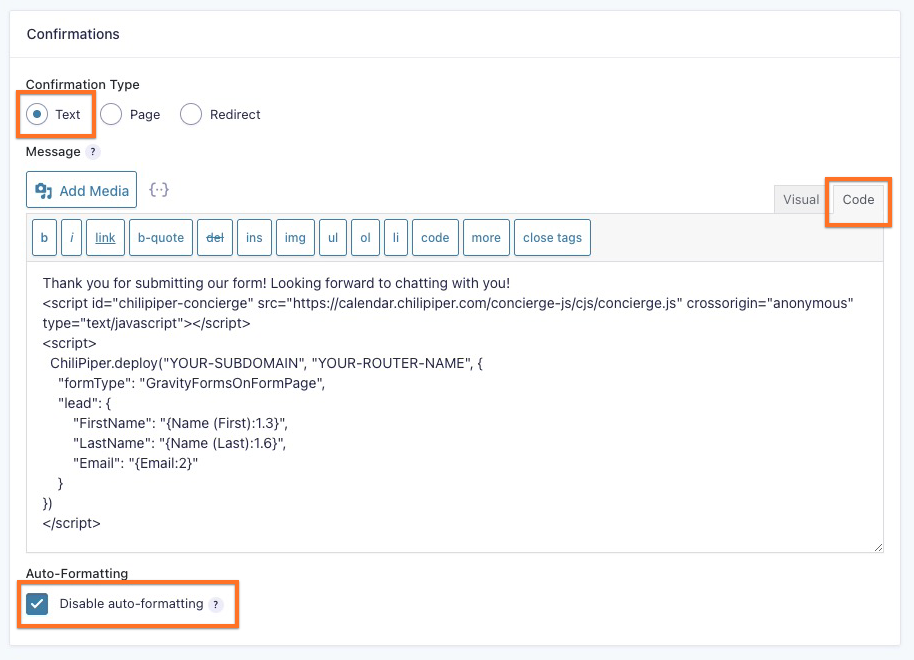This screenshot has width=914, height=660.
Task: Insert a hyperlink using link button
Action: point(105,238)
